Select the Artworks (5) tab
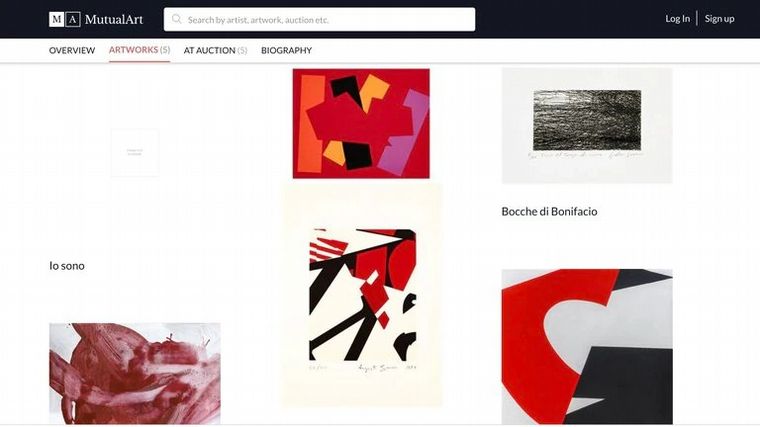 point(139,50)
